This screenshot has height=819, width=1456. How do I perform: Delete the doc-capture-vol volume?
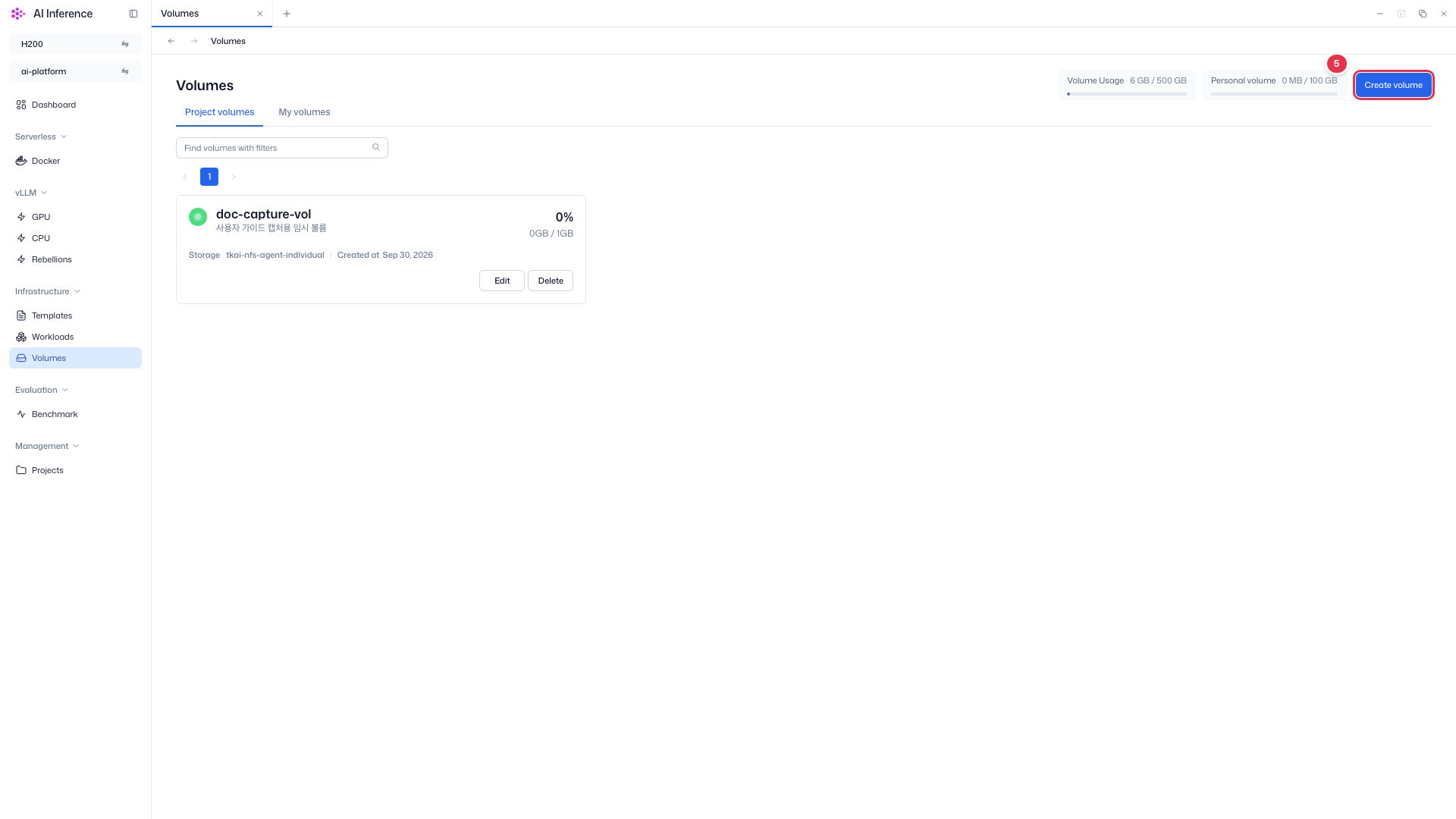[551, 281]
